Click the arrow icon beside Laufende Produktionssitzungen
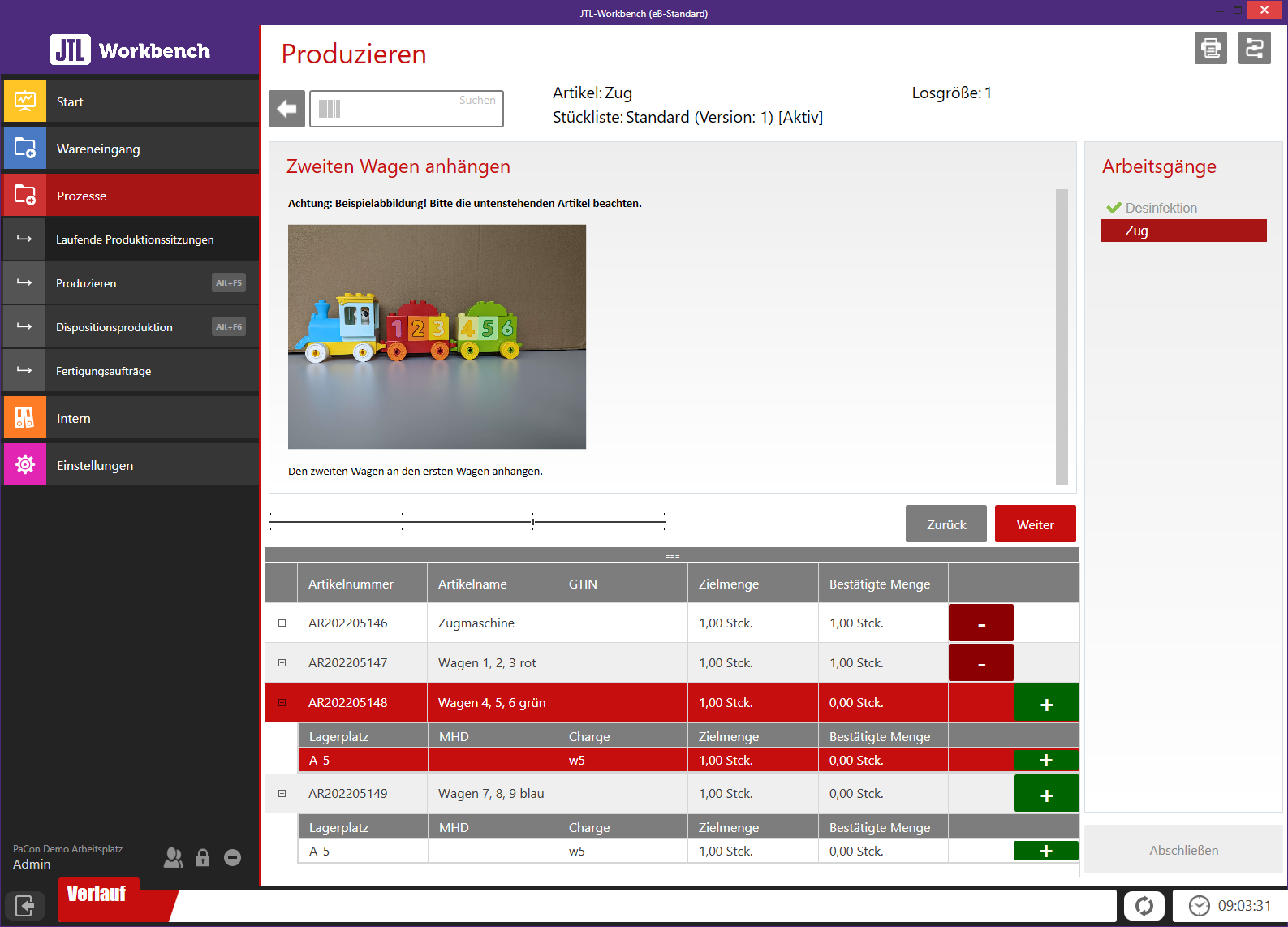Viewport: 1288px width, 927px height. pos(24,239)
